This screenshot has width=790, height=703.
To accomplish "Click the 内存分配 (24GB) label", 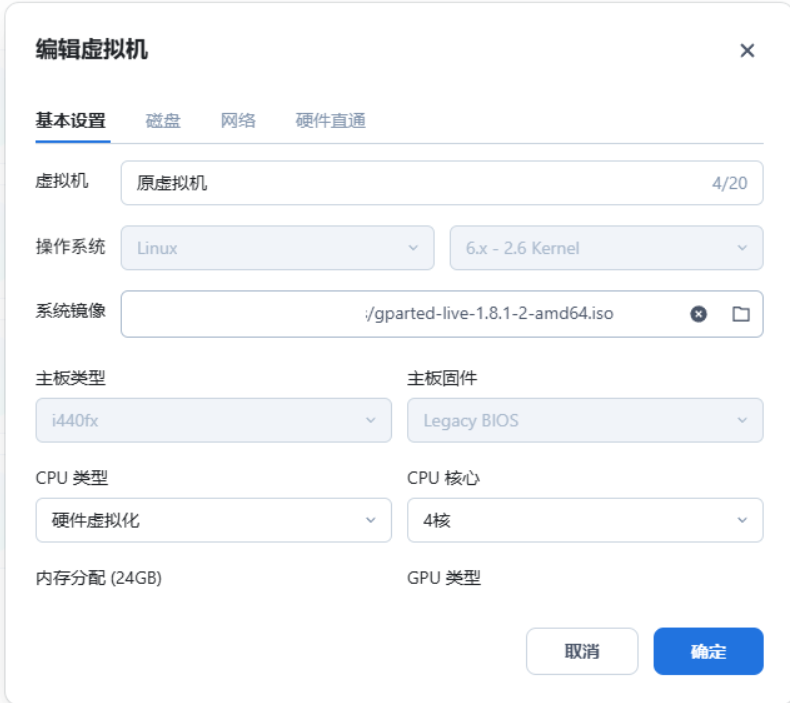I will pos(99,578).
